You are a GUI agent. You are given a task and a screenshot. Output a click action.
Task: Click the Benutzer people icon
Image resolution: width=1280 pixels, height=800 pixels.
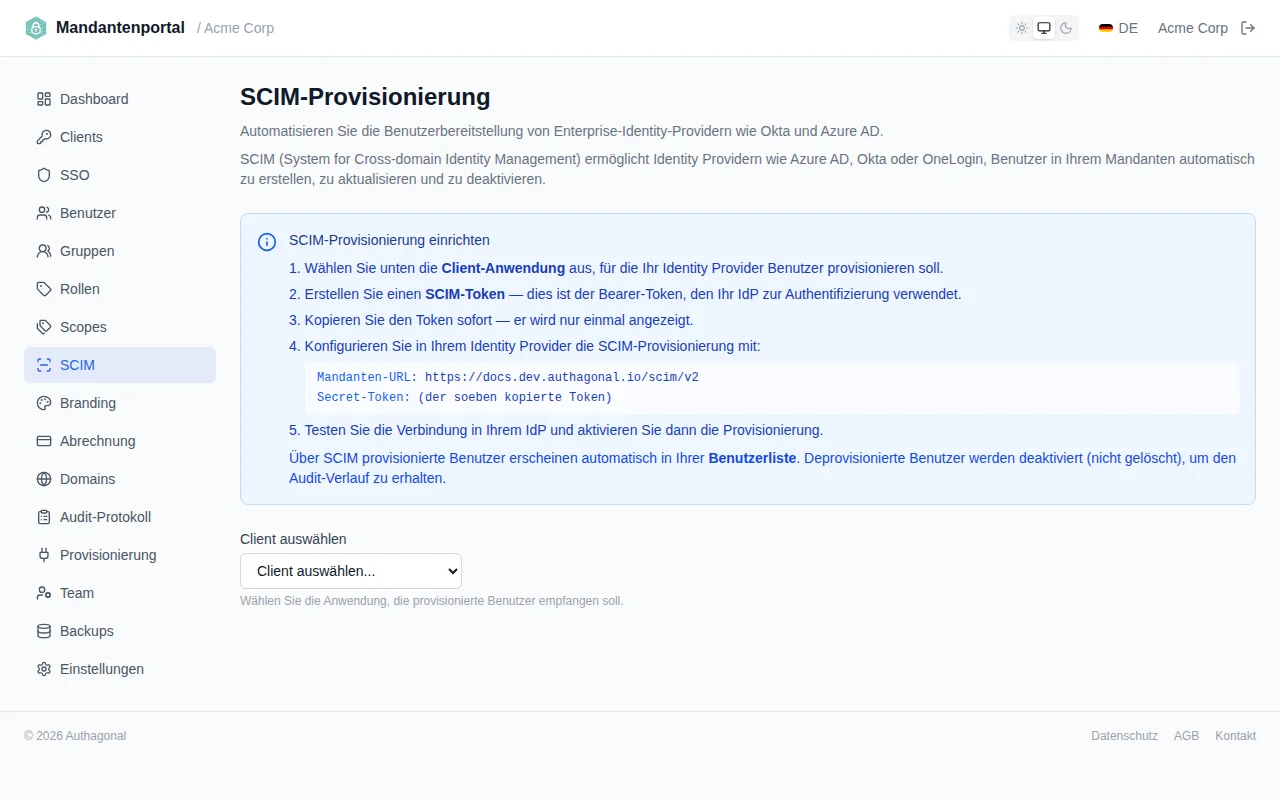coord(44,213)
